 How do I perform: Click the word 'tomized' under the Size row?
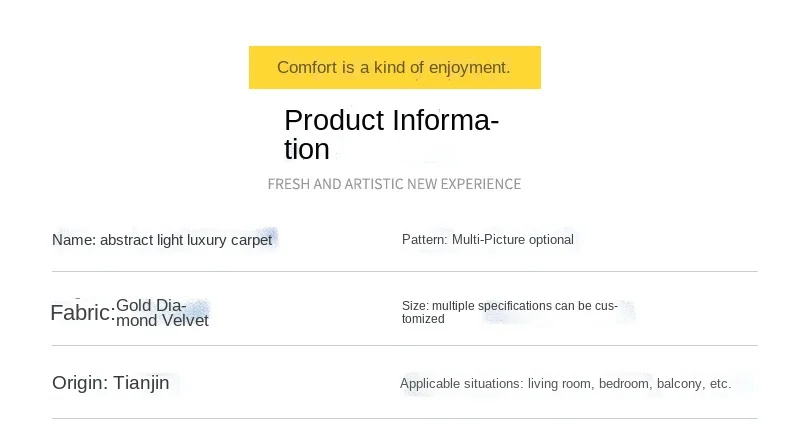click(423, 319)
